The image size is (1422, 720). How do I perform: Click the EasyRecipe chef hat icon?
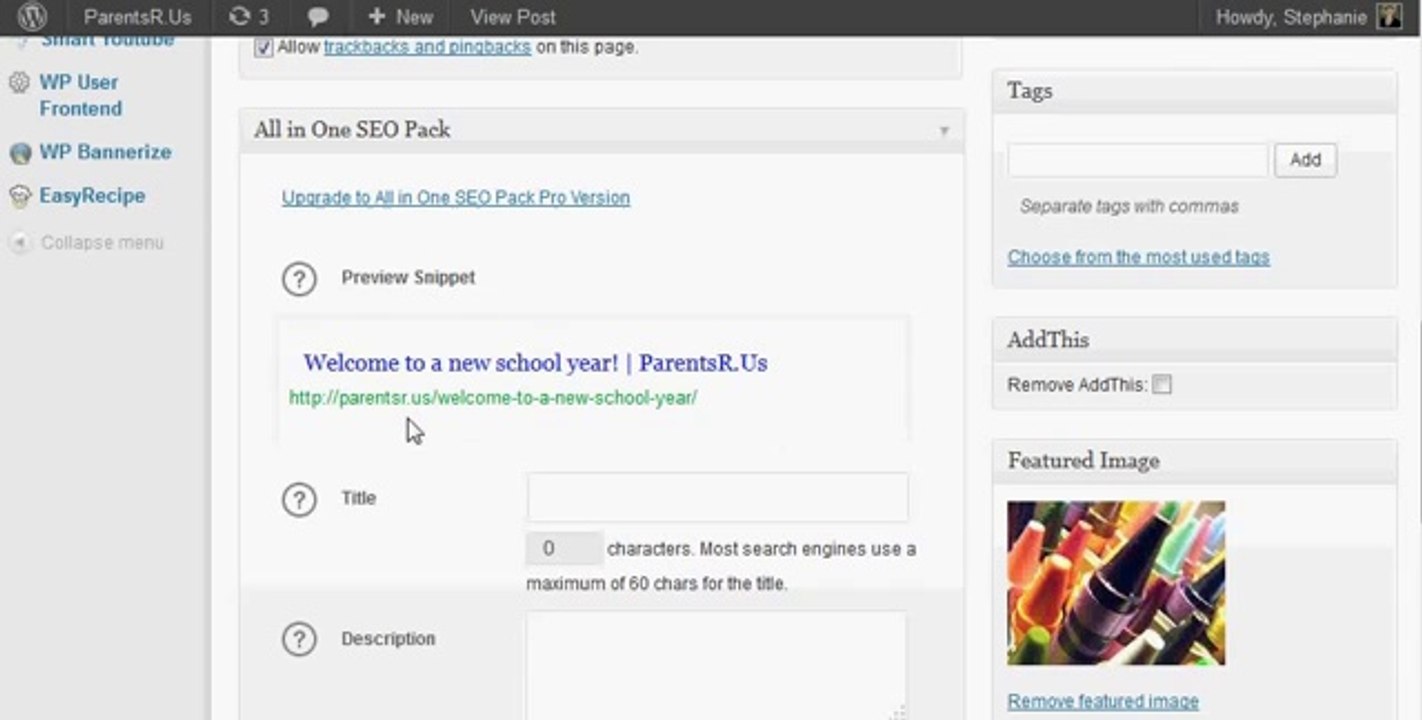tap(20, 197)
